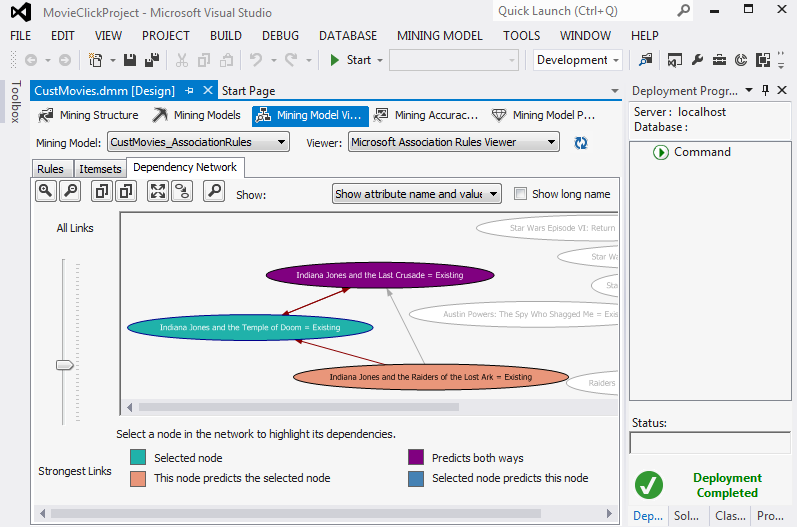Expand the document tab list dropdown
The height and width of the screenshot is (527, 797).
(615, 91)
